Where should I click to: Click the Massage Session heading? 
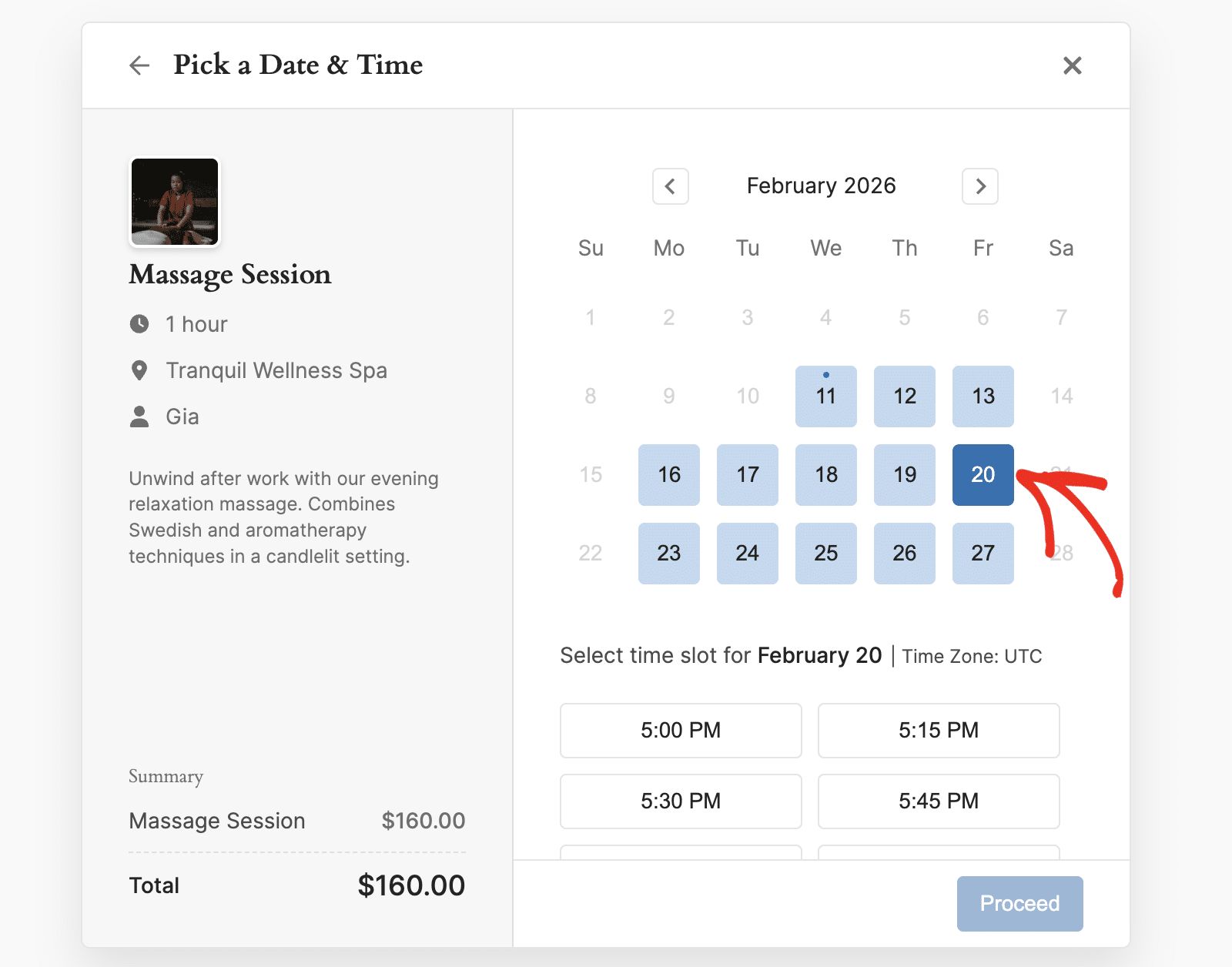pos(229,275)
